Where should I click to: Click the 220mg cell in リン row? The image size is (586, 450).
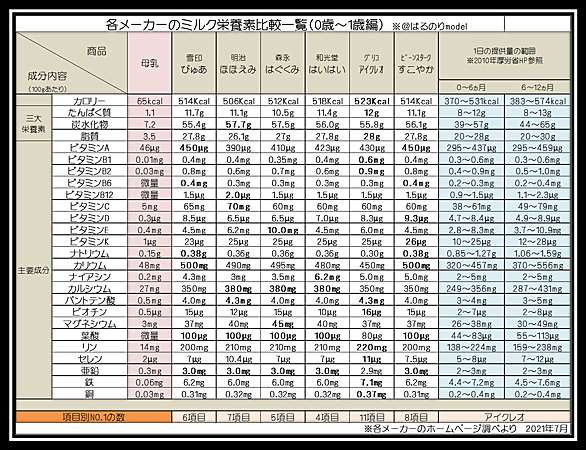pyautogui.click(x=371, y=348)
